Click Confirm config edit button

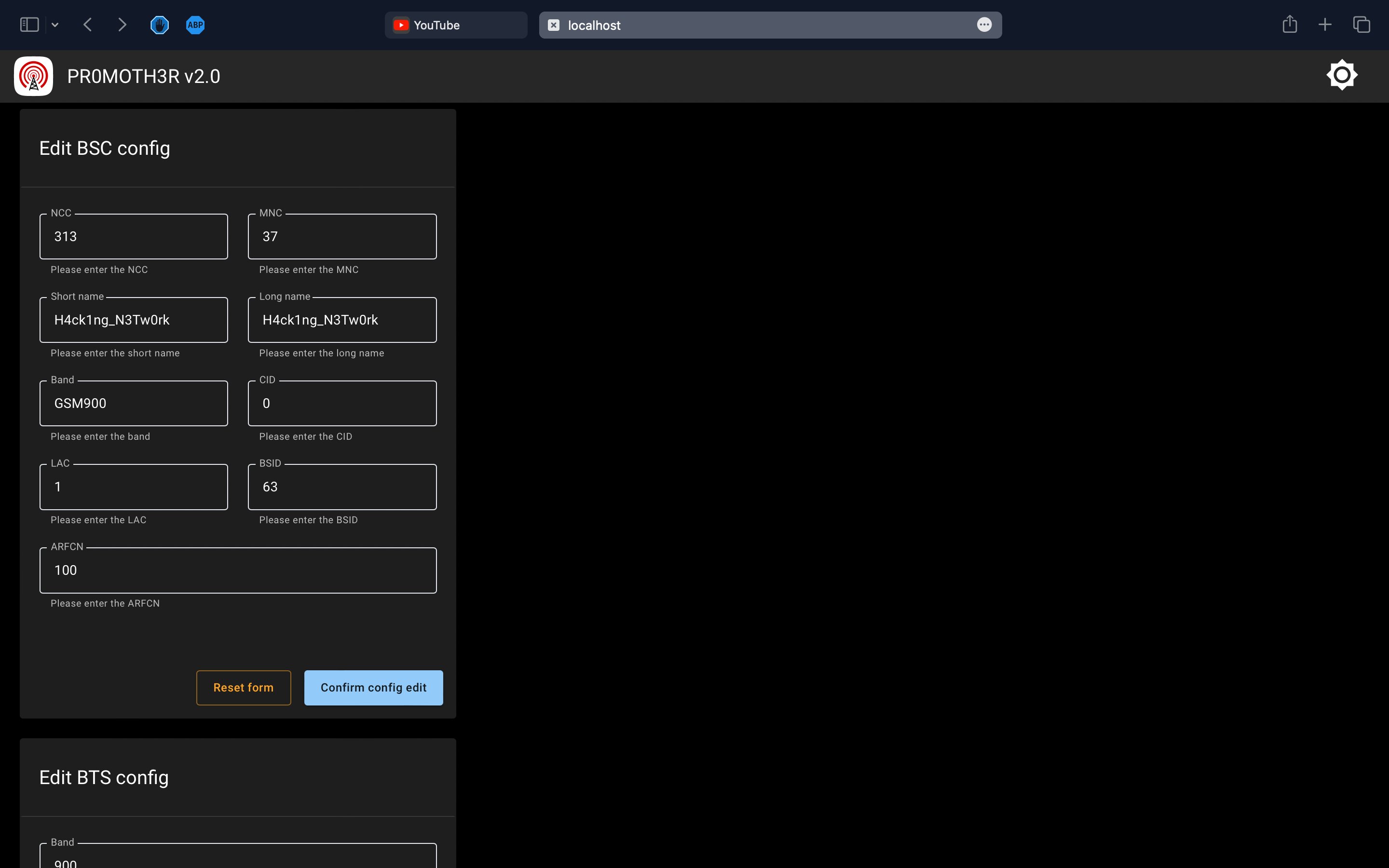pos(373,687)
